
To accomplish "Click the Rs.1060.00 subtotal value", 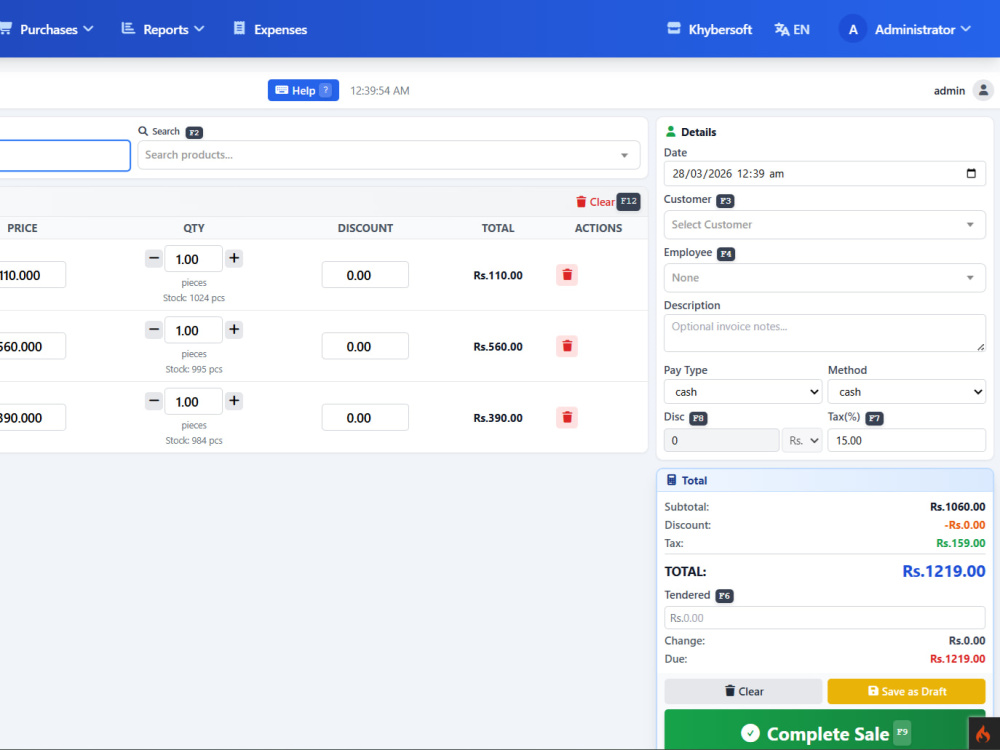I will point(957,507).
